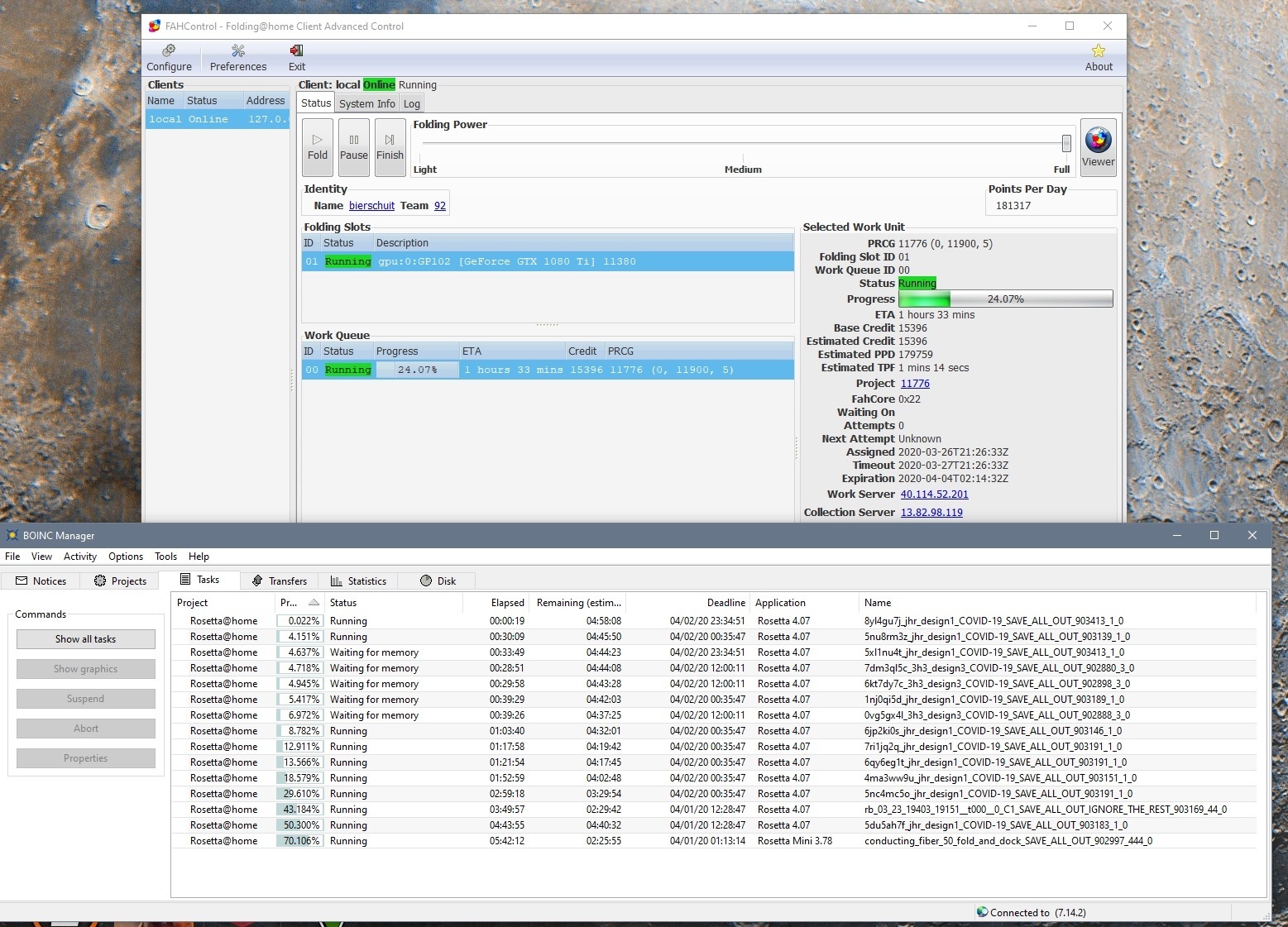Select the 7dm3ql5c_3h3_design3 task row
The height and width of the screenshot is (927, 1288).
(714, 668)
